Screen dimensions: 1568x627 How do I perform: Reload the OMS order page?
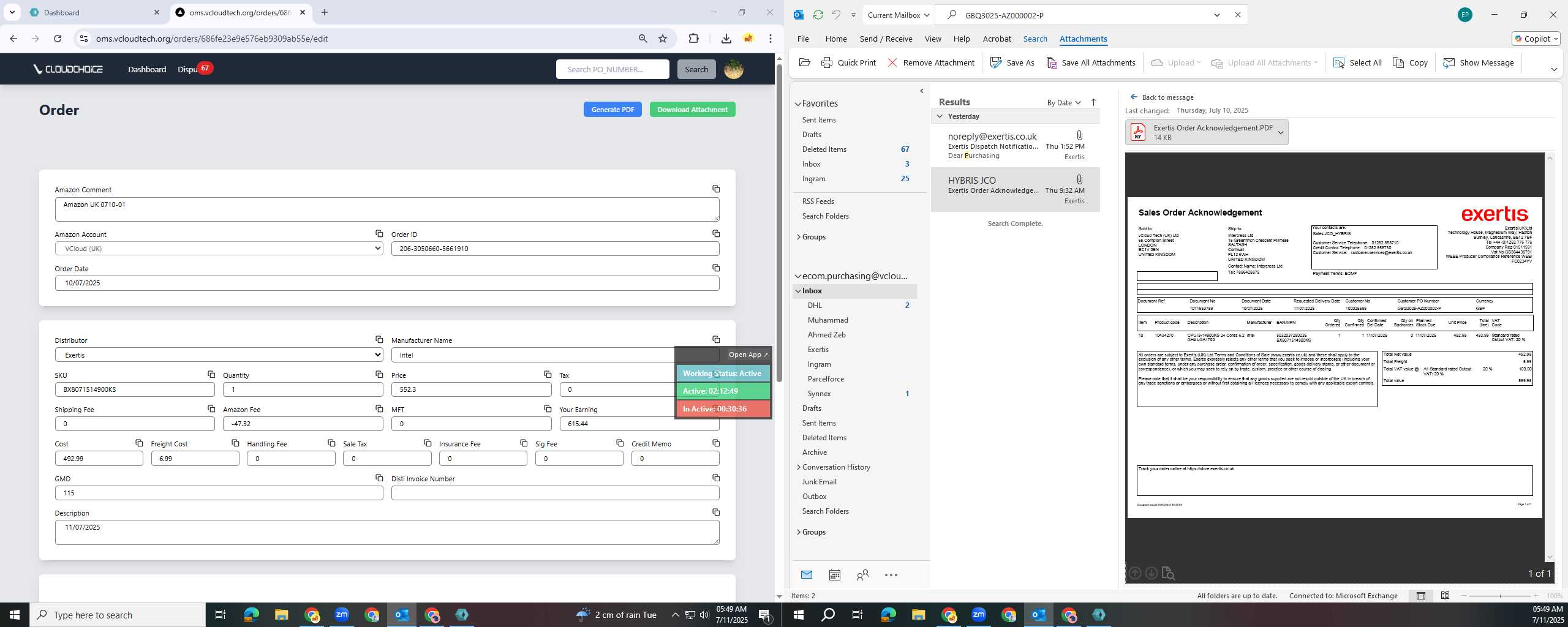tap(58, 39)
